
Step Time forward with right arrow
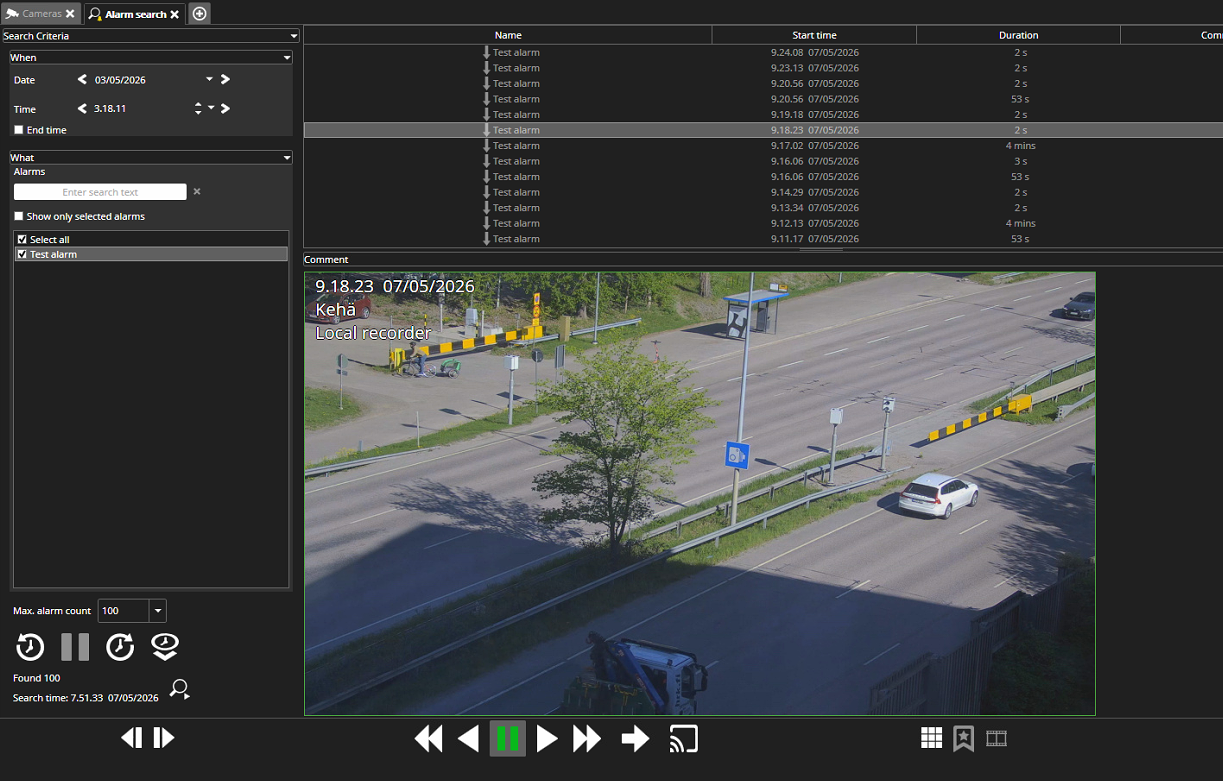click(x=225, y=109)
